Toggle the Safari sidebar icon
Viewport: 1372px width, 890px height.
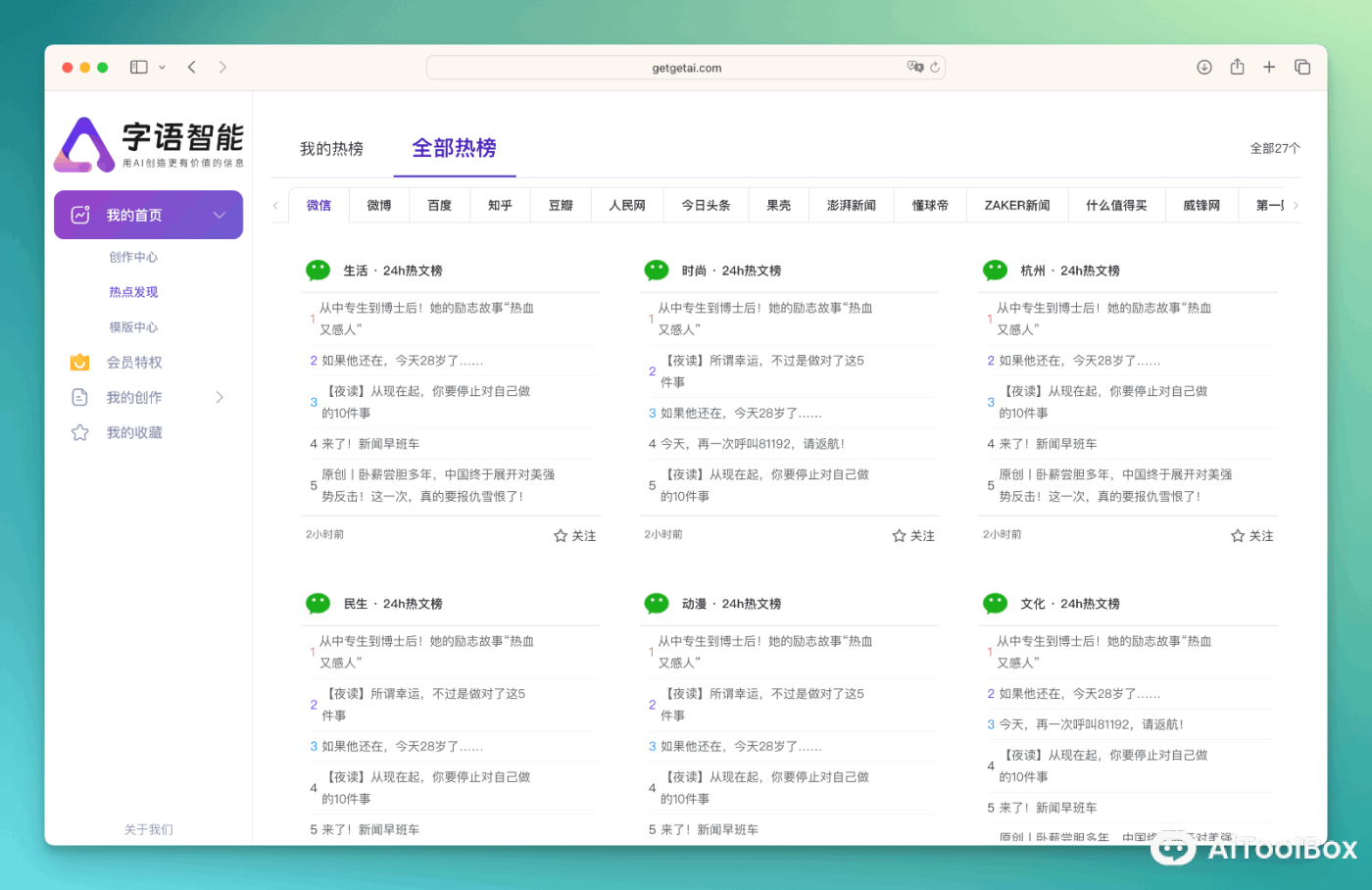(138, 67)
